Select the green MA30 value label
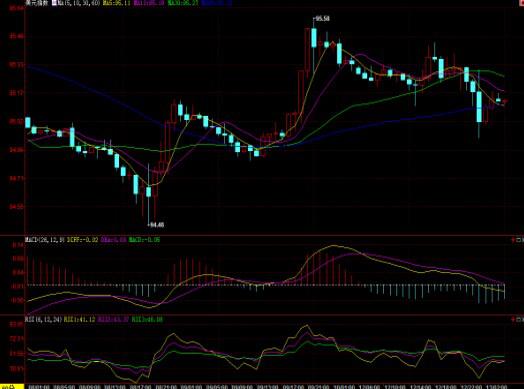This screenshot has height=389, width=524. [x=183, y=3]
